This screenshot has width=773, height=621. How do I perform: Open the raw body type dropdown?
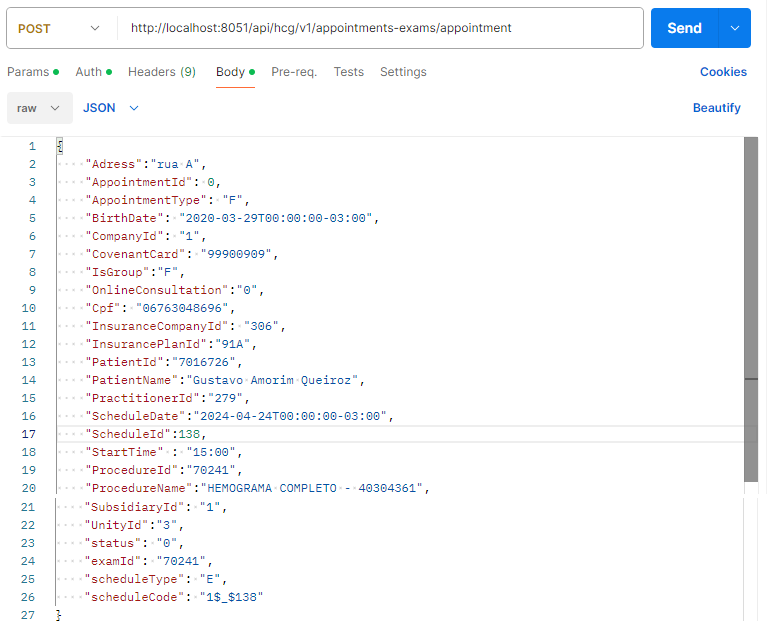coord(40,108)
